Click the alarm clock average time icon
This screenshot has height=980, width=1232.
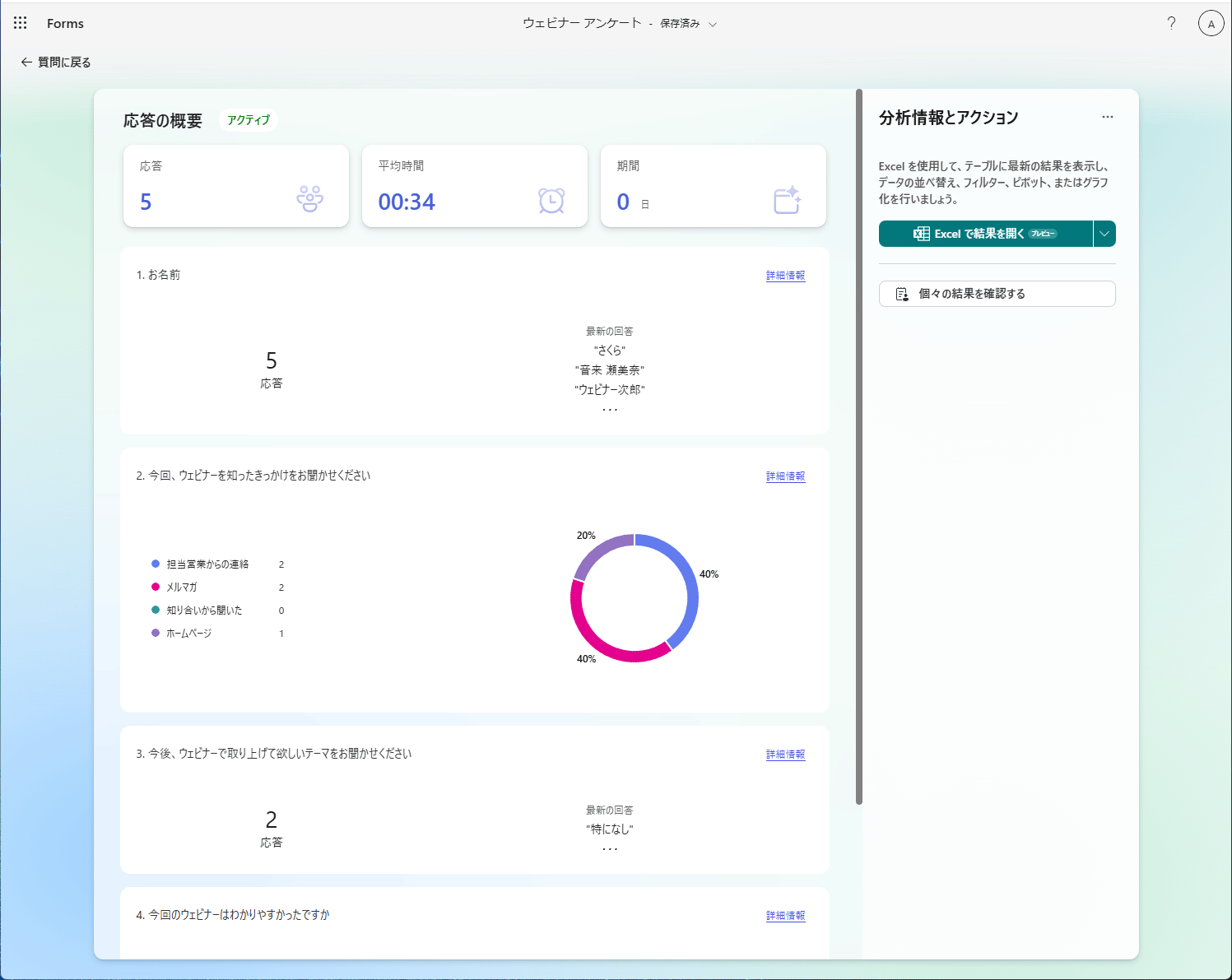point(551,200)
